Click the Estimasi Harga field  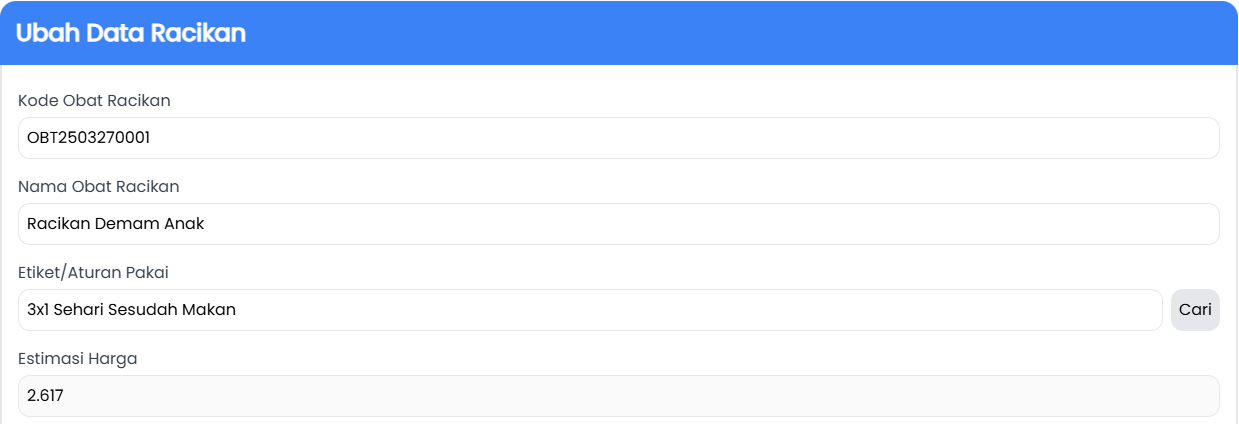(x=618, y=396)
